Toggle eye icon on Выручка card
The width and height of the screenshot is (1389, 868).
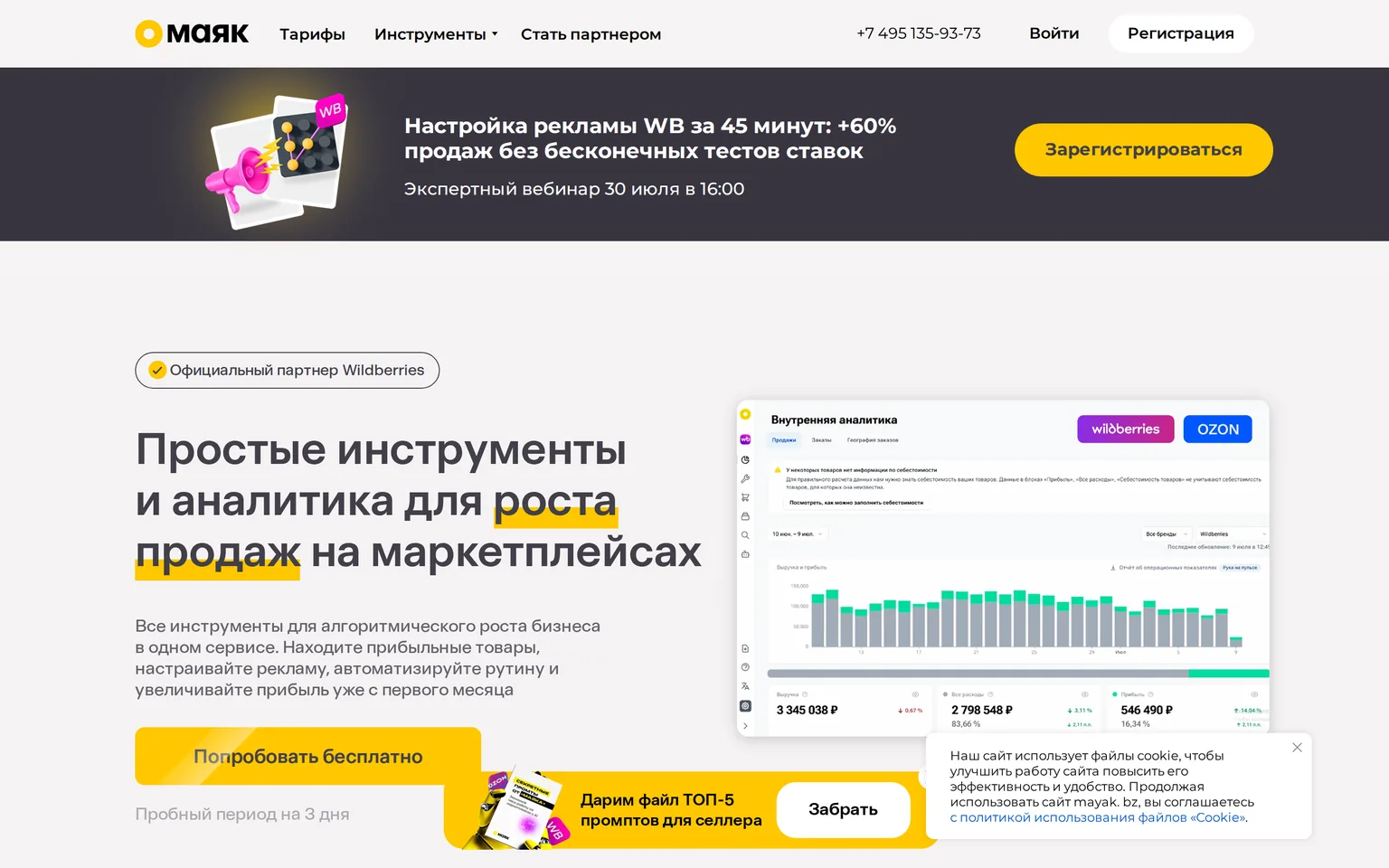tap(915, 694)
